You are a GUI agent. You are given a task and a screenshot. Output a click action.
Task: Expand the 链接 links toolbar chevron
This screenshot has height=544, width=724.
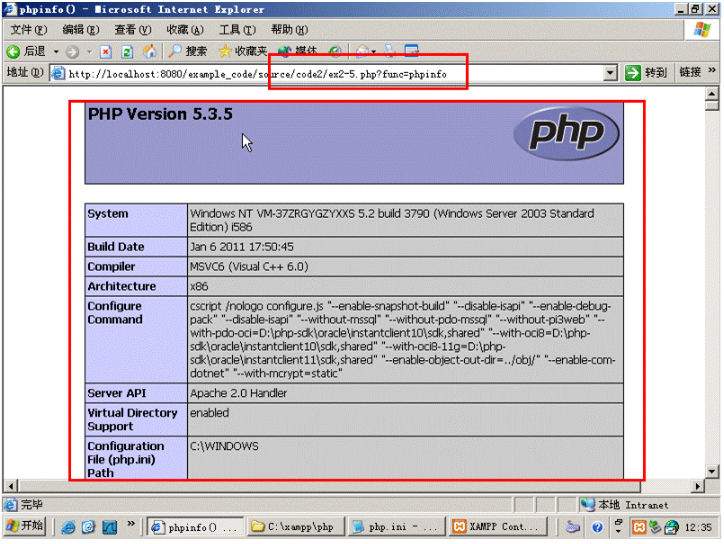click(x=712, y=70)
